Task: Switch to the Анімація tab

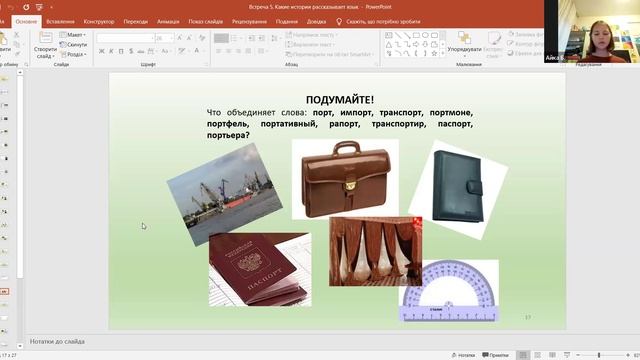Action: tap(168, 22)
